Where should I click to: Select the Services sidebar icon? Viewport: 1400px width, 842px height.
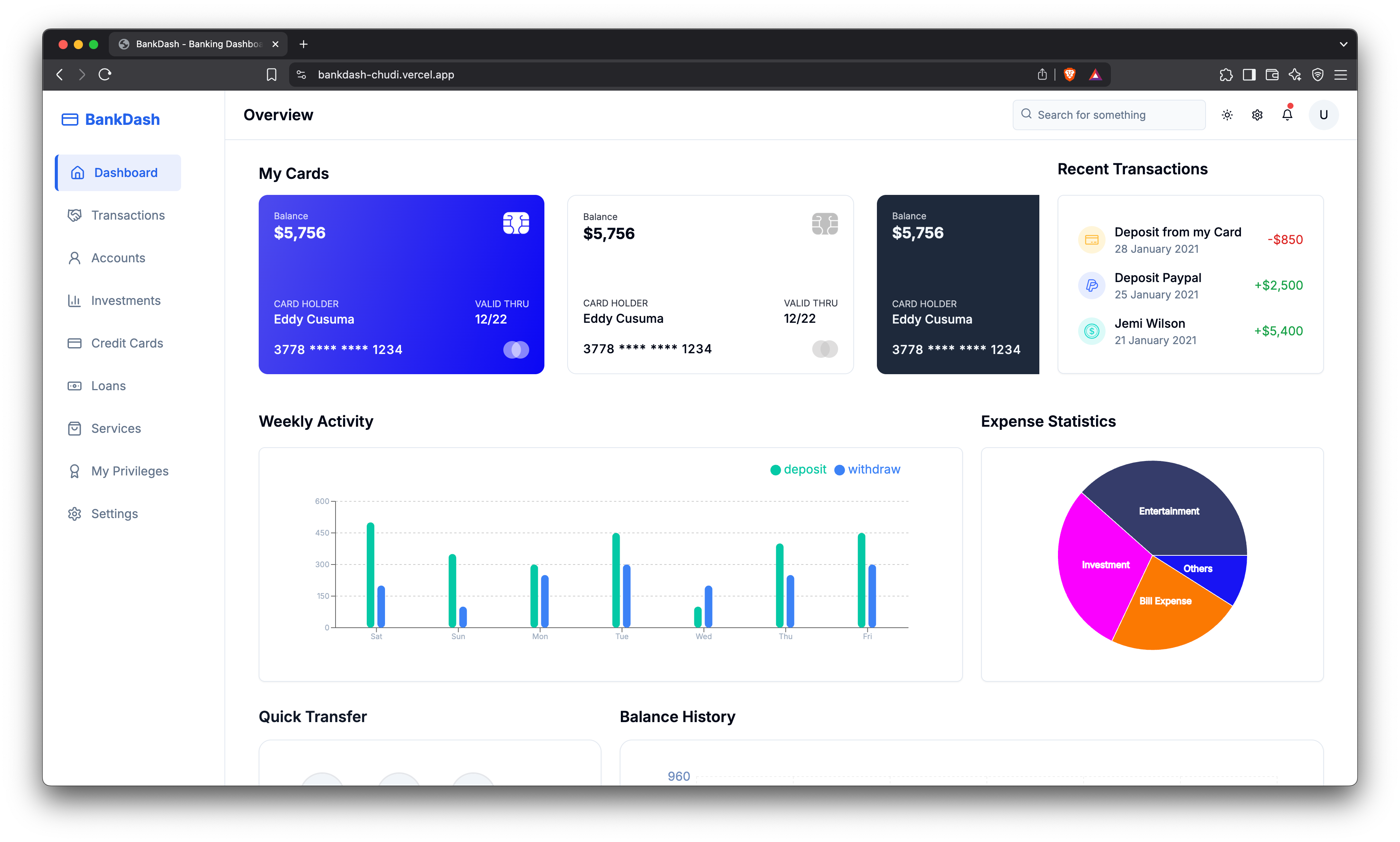[75, 428]
